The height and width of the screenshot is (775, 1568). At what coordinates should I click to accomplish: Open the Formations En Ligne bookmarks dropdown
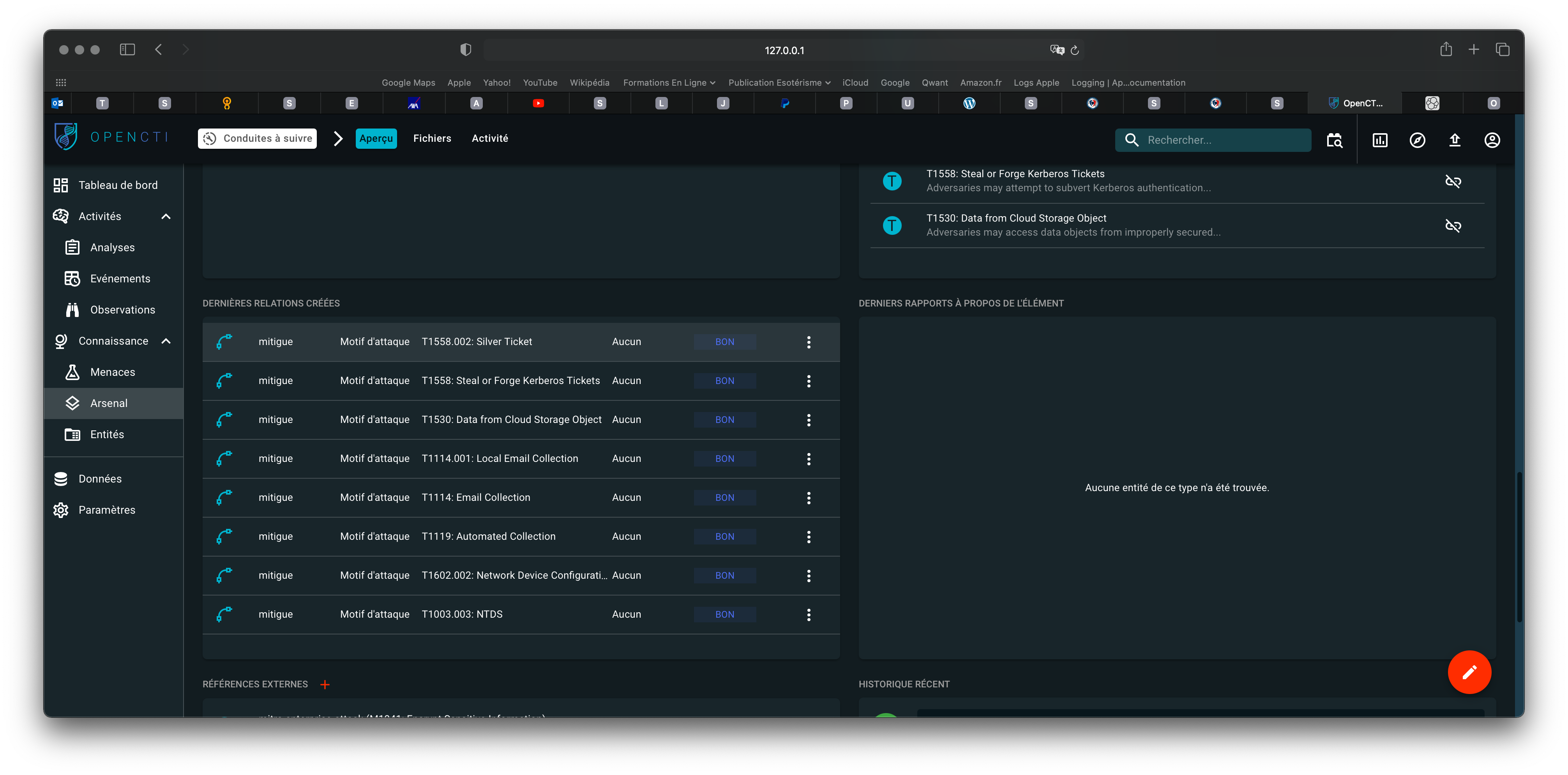pos(668,82)
